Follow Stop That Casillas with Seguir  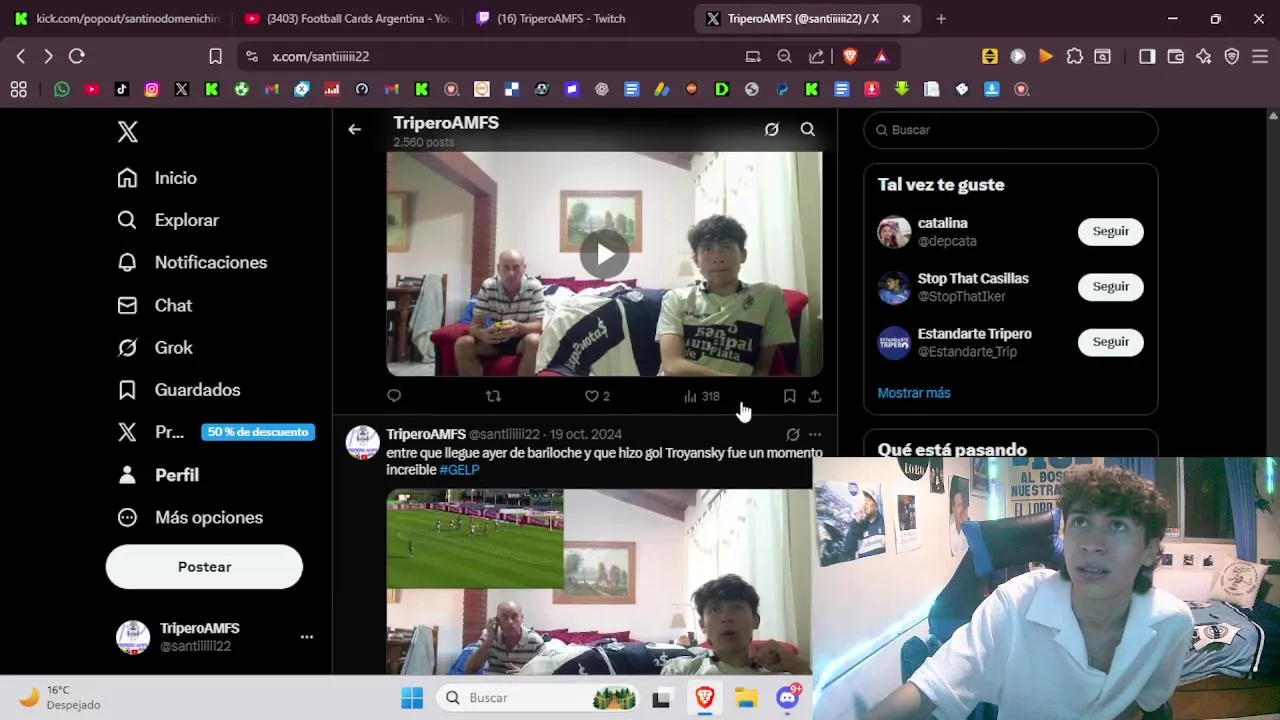point(1110,286)
